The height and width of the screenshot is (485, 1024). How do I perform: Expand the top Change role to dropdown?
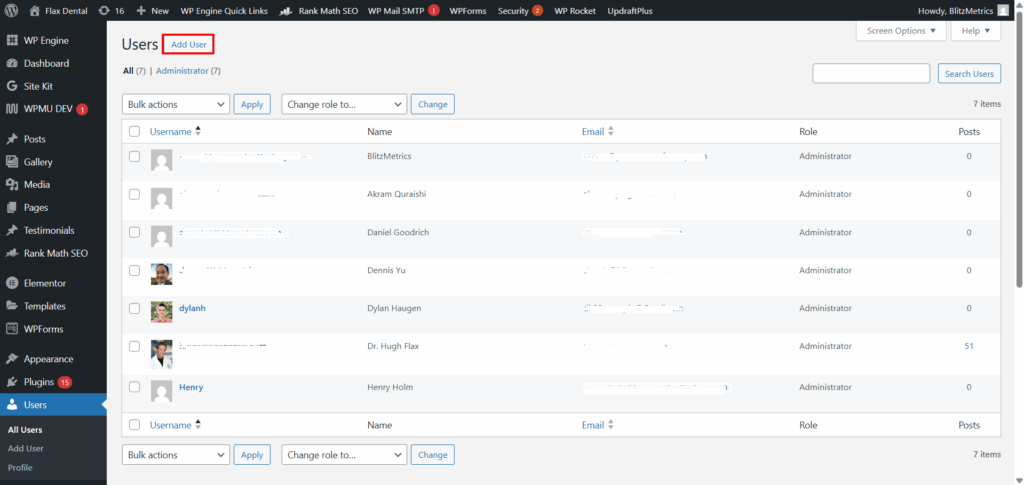344,104
